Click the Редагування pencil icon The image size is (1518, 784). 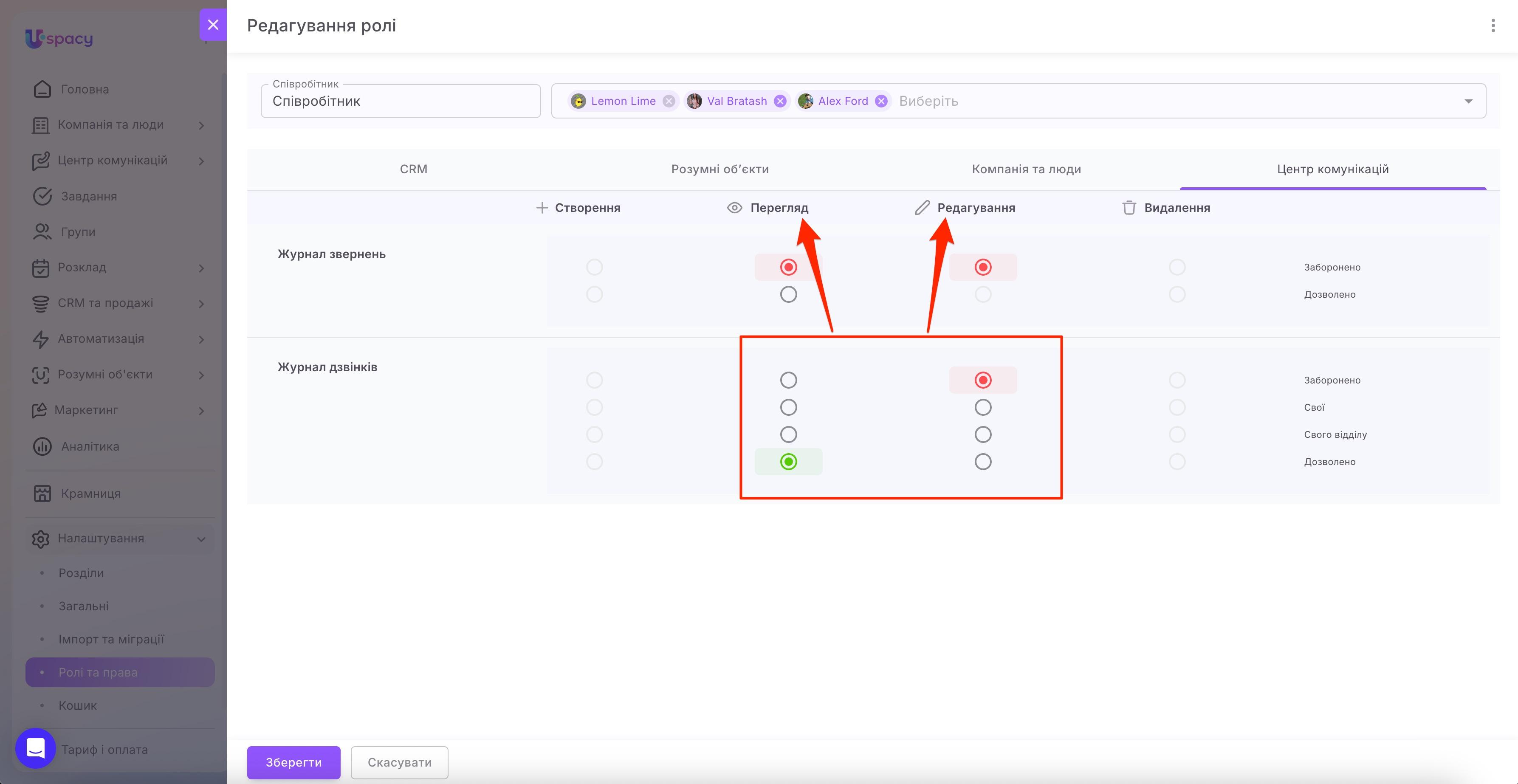(922, 208)
